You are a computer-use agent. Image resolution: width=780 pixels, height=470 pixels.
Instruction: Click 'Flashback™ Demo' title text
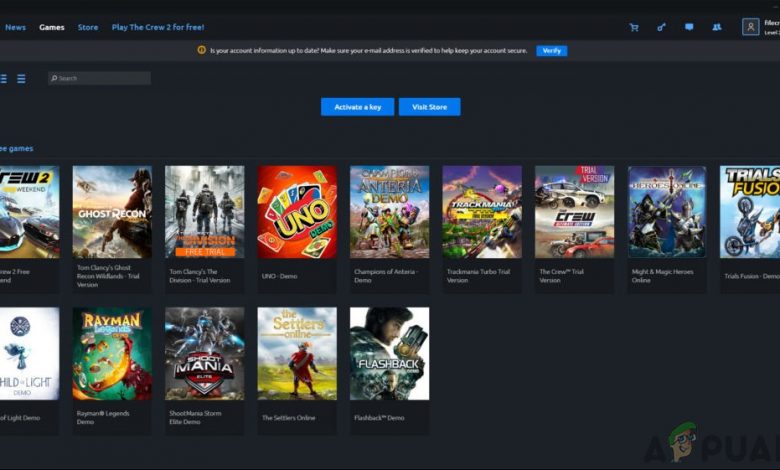(379, 418)
